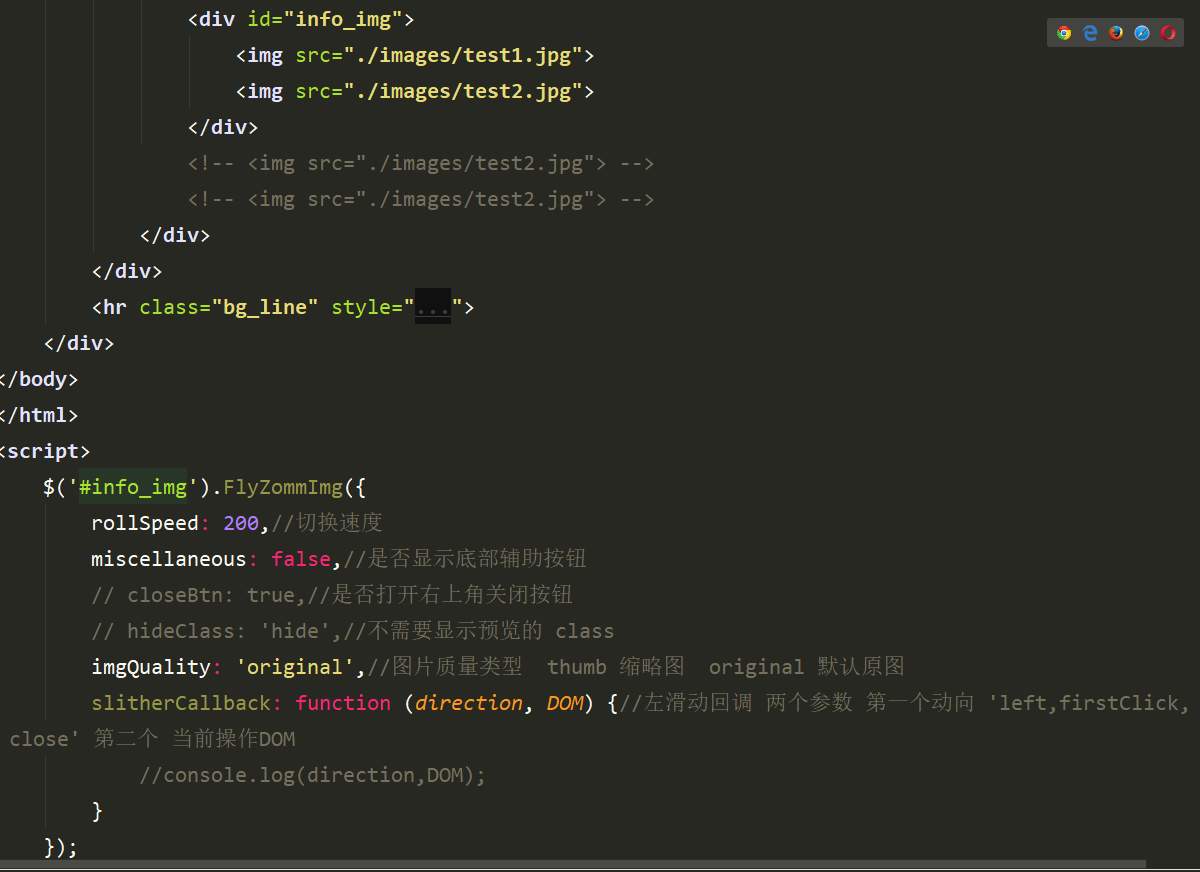This screenshot has width=1200, height=872.
Task: Click the false value after miscellaneous
Action: pos(301,559)
